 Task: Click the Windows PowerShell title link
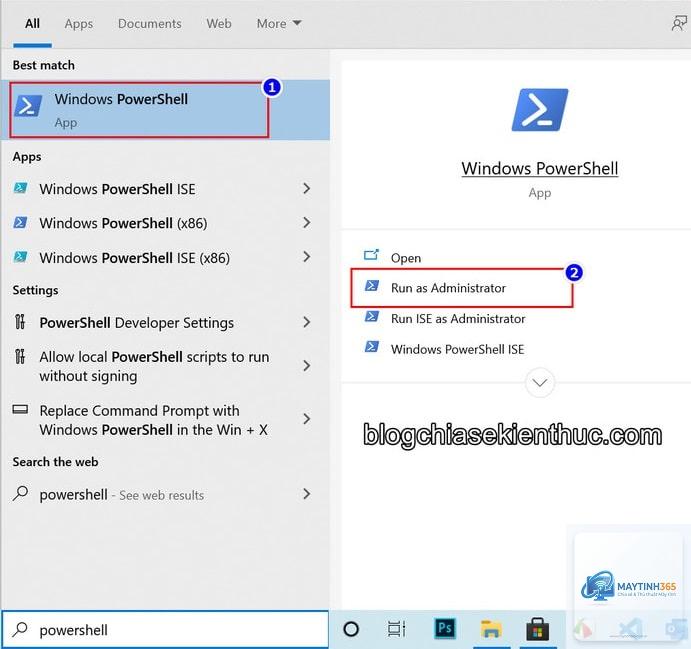(540, 168)
